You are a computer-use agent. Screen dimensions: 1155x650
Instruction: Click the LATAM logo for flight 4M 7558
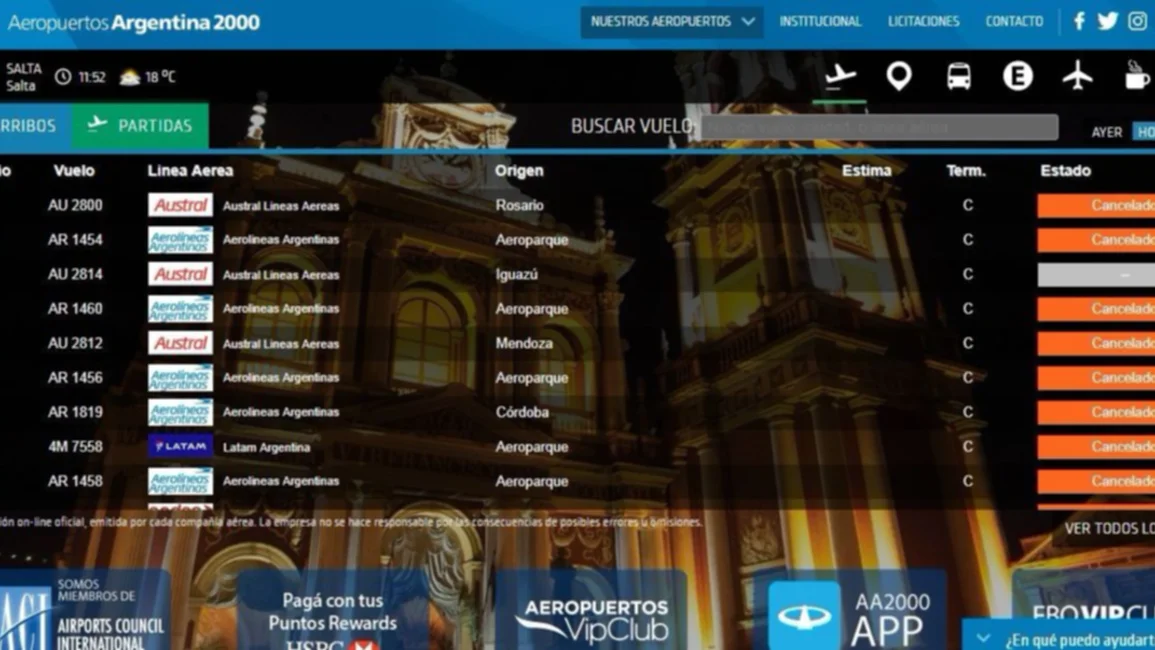(180, 446)
